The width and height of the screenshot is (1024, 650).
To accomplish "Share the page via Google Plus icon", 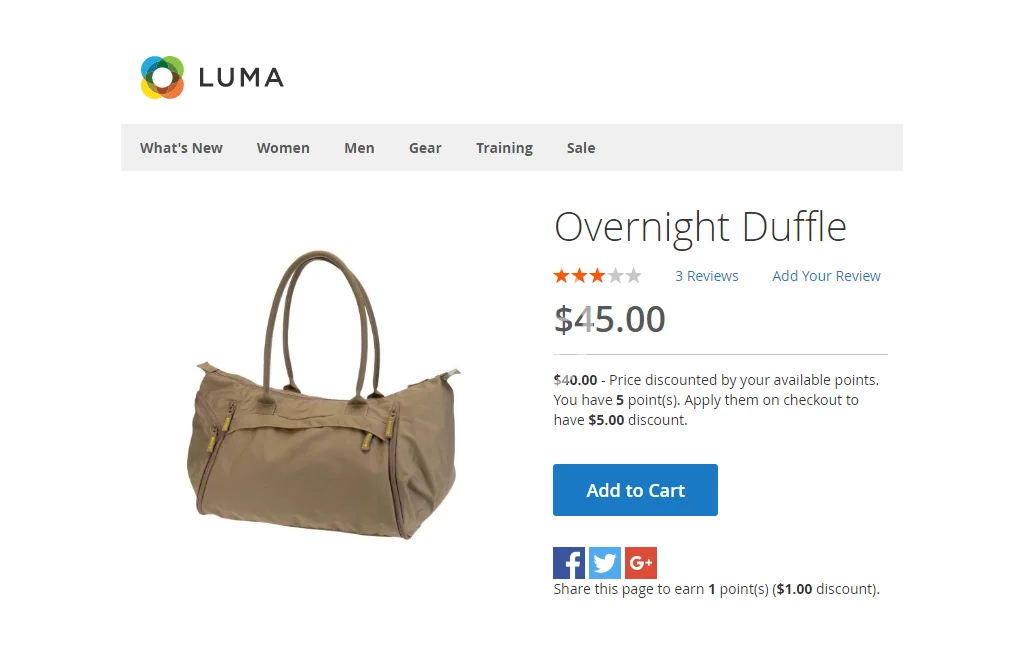I will coord(641,562).
